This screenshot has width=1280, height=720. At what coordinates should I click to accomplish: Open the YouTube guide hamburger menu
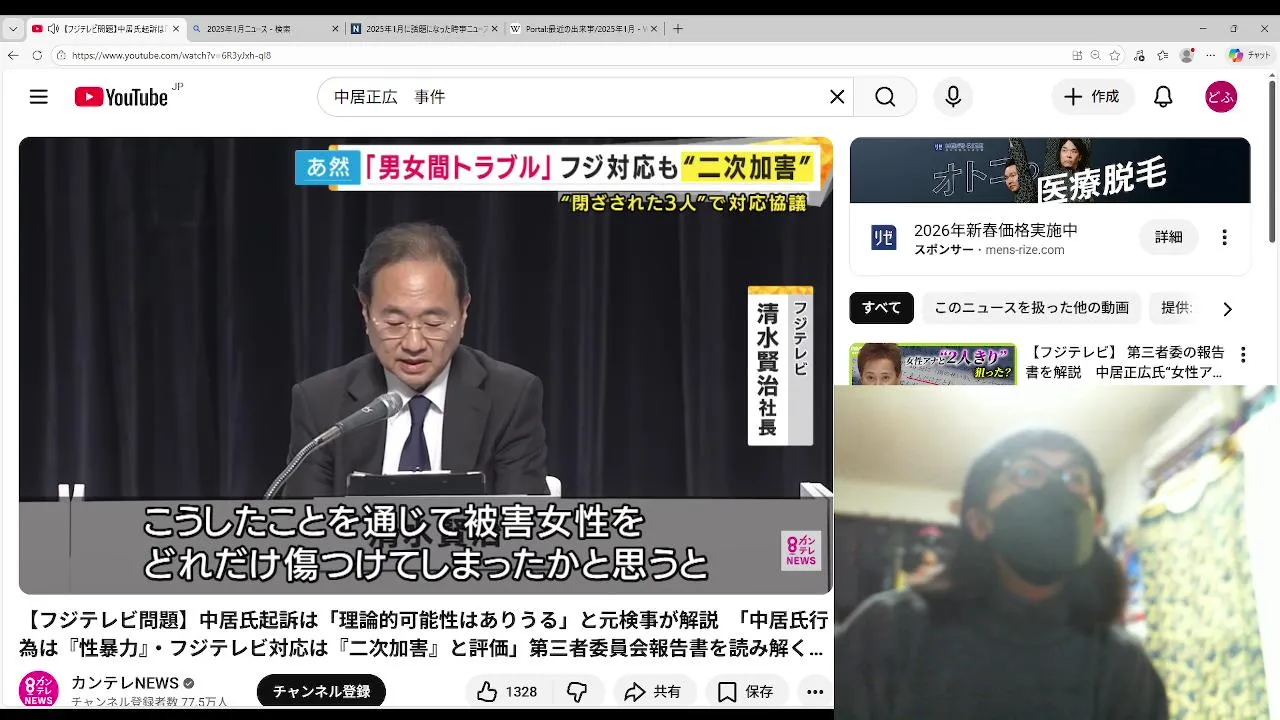(x=39, y=97)
